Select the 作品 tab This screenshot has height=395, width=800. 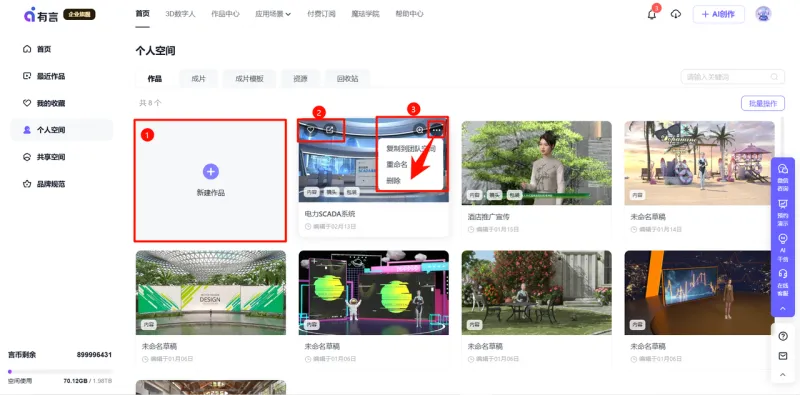click(x=155, y=79)
